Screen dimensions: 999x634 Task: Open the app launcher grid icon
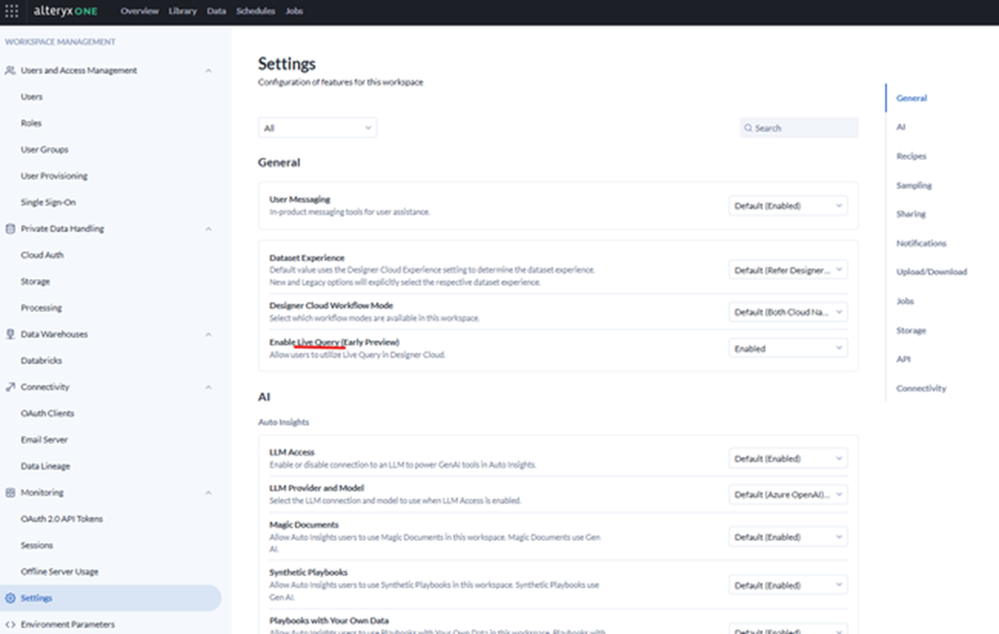coord(11,11)
